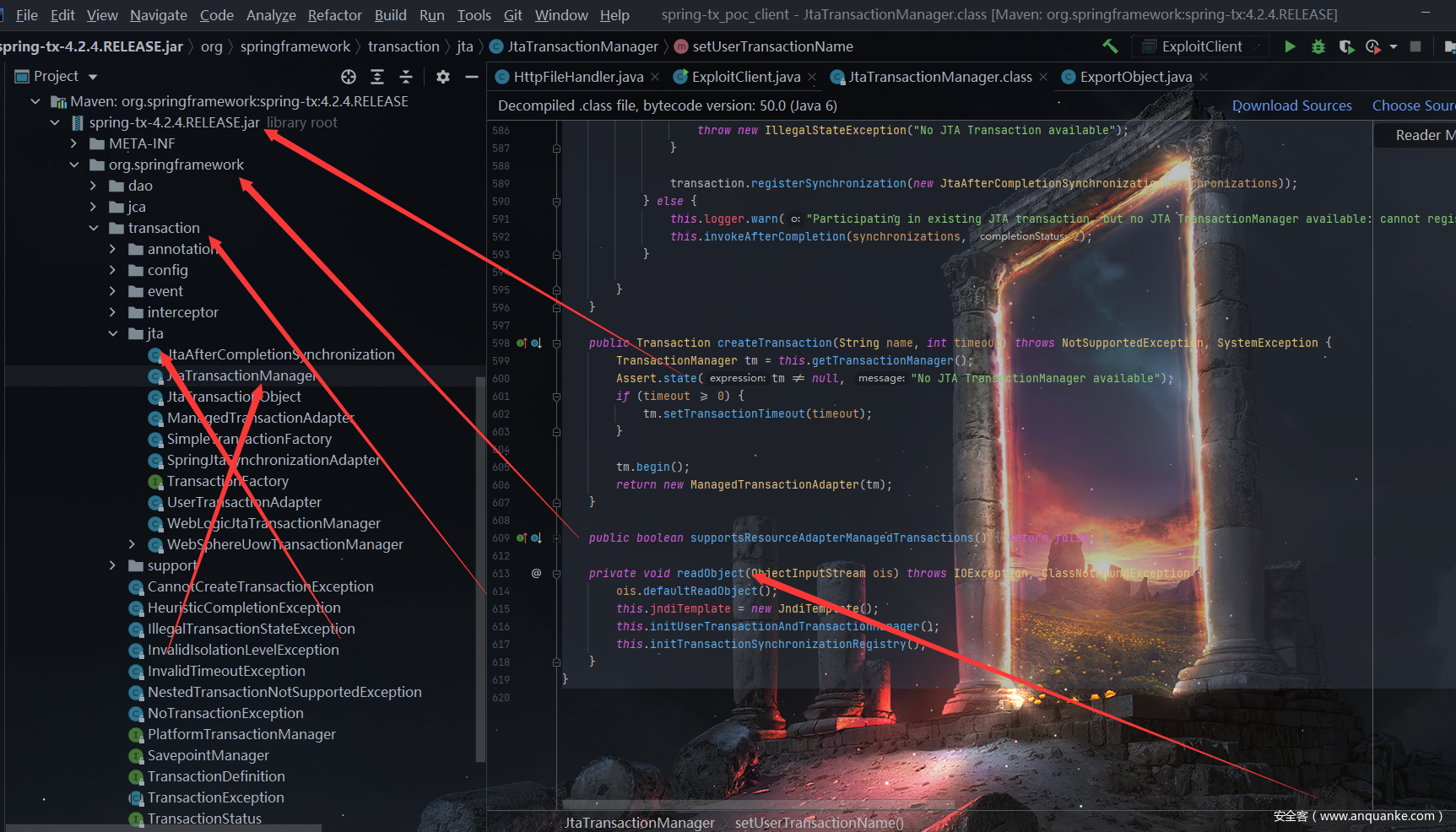Expand all in Project panel
This screenshot has height=832, width=1456.
point(377,77)
